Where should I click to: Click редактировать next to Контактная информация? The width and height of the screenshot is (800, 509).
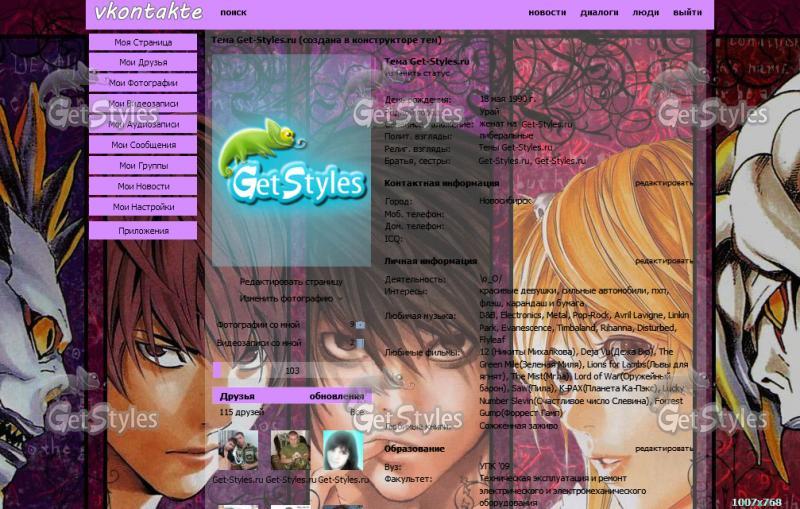coord(664,183)
